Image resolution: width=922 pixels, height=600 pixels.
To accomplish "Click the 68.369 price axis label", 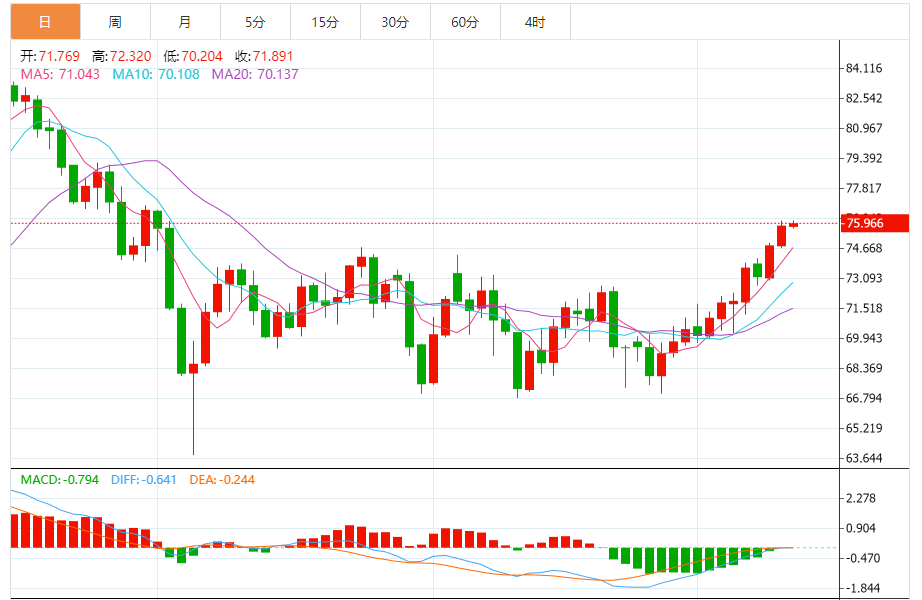I will coord(864,368).
